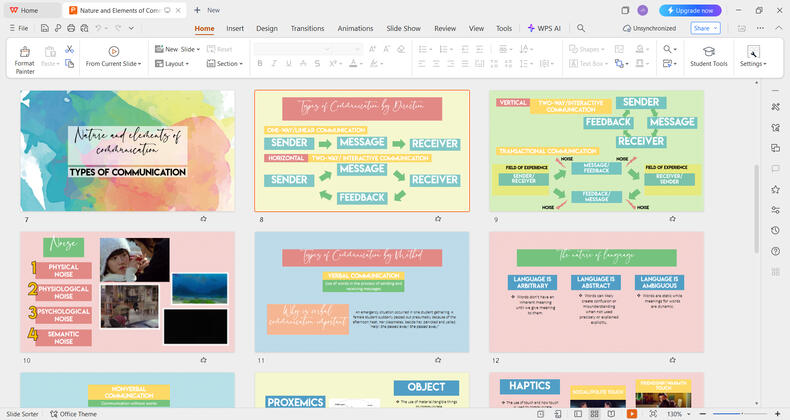Click the more options ellipsis button
Viewport: 790px width, 420px height.
760,28
